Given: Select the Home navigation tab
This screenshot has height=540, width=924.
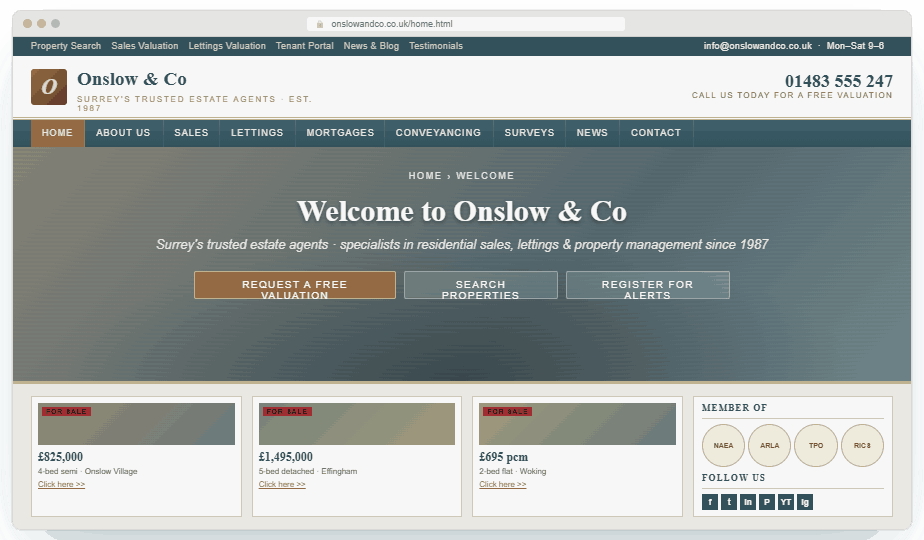Looking at the screenshot, I should 57,133.
